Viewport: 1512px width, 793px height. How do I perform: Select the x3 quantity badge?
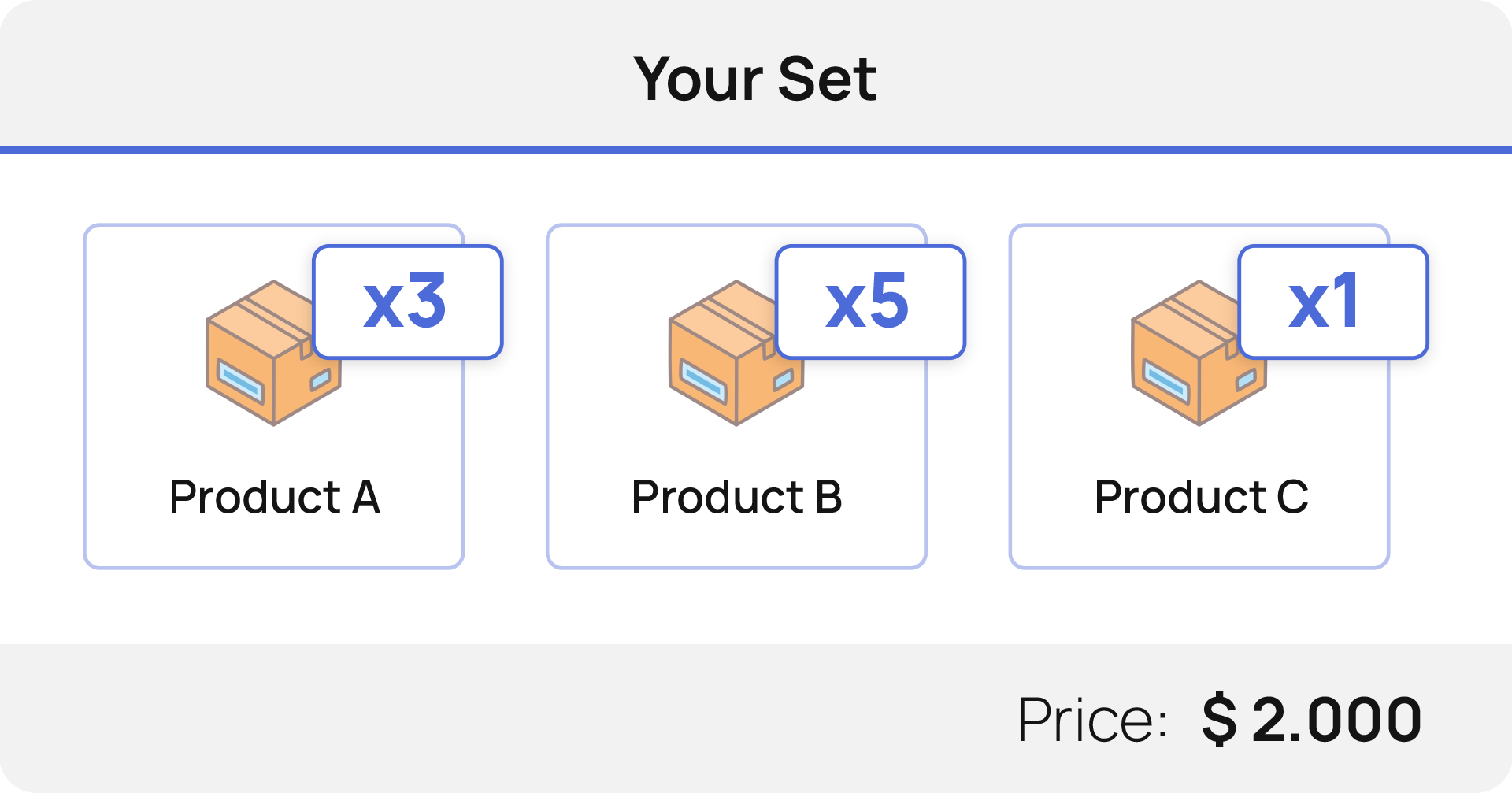point(407,302)
